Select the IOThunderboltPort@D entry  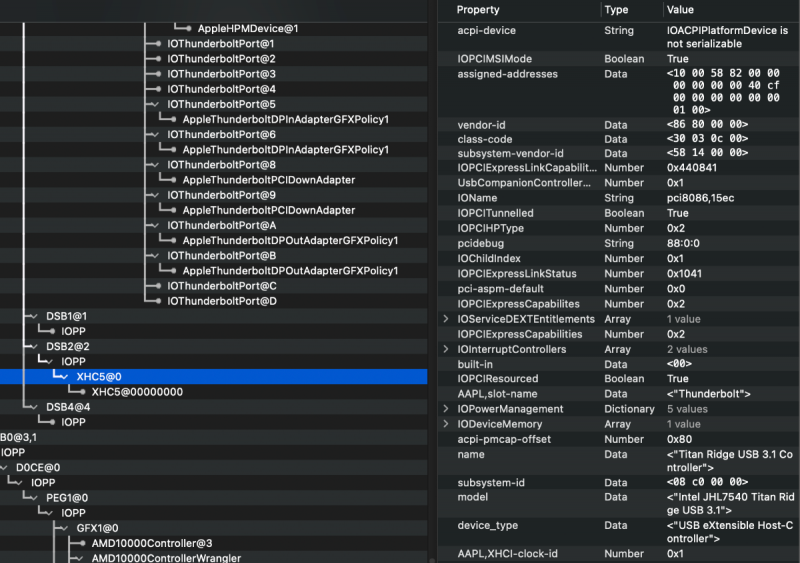(222, 301)
